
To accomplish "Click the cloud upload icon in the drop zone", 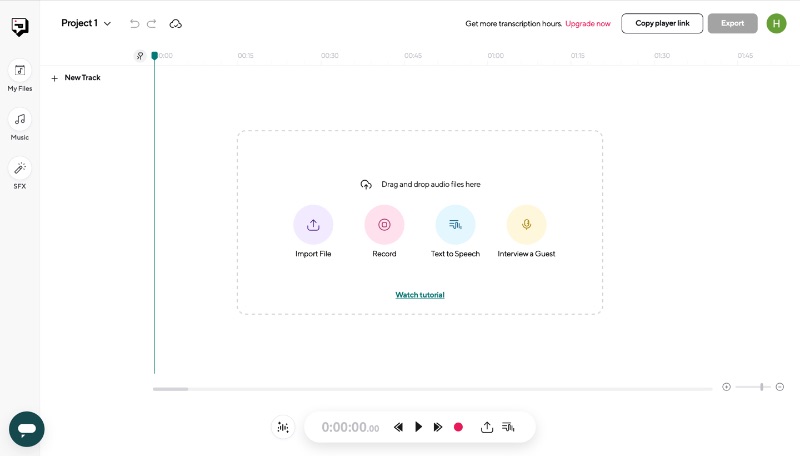I will pos(366,184).
